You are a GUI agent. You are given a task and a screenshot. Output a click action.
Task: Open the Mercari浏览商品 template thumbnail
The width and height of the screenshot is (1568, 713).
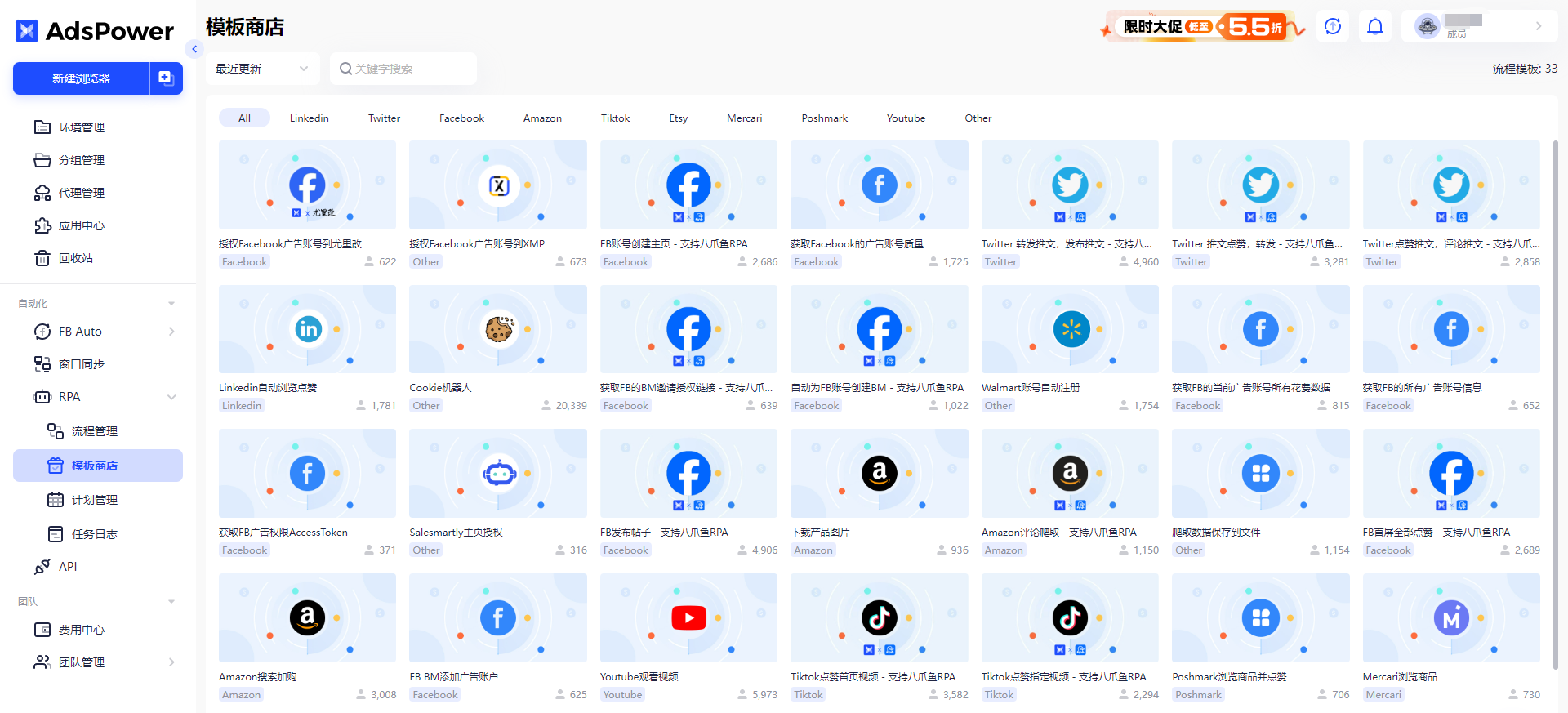[1451, 617]
